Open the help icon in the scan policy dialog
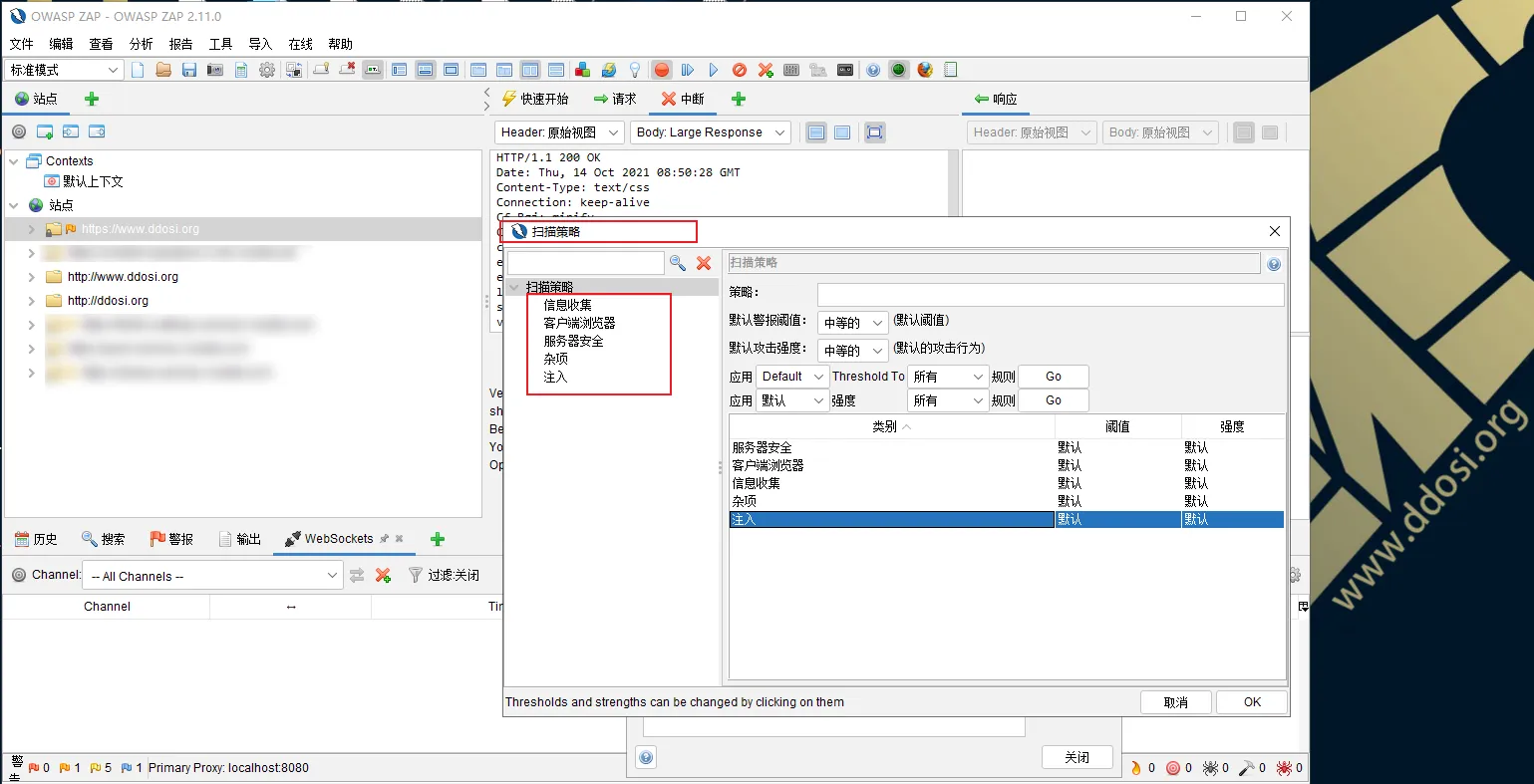 click(x=1274, y=264)
